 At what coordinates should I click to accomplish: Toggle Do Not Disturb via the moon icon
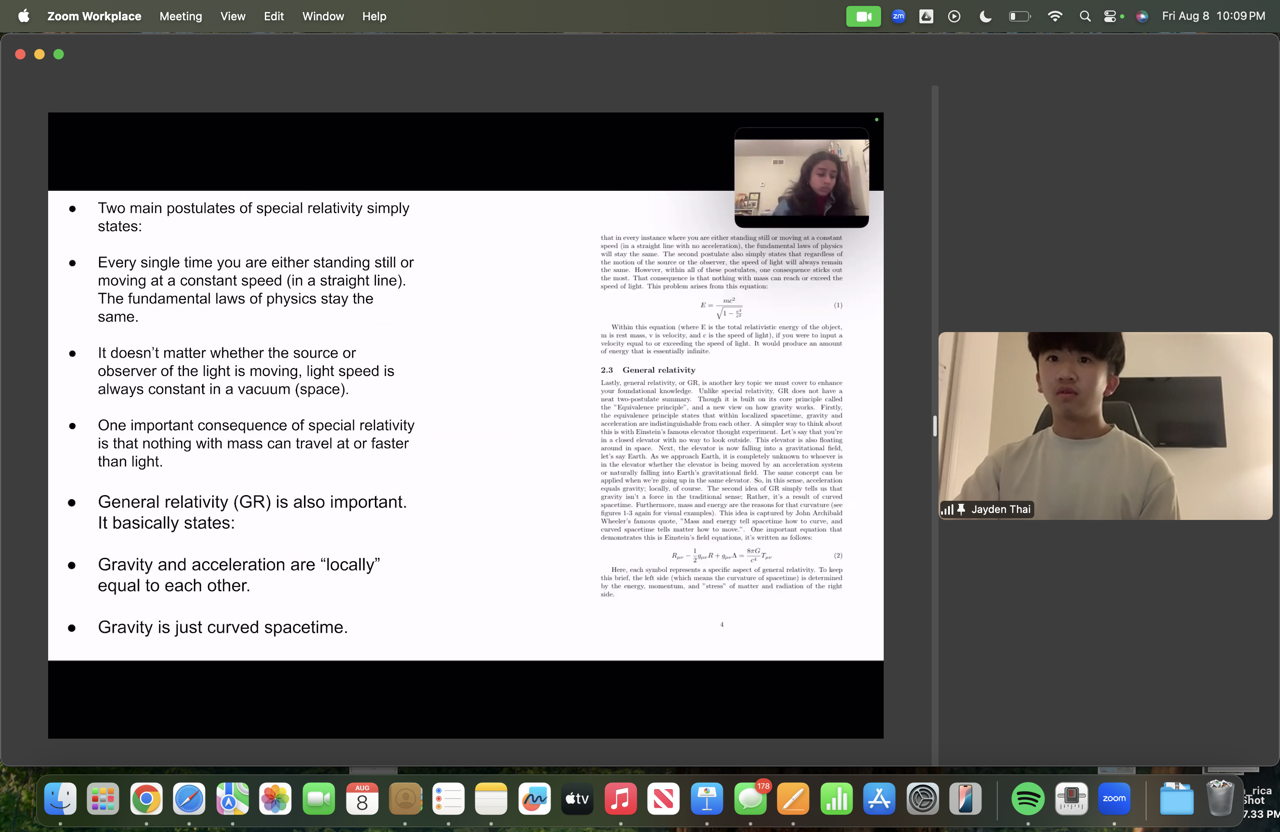[x=984, y=16]
